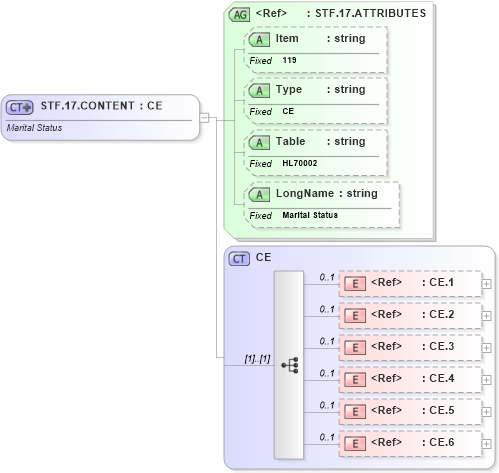Image resolution: width=499 pixels, height=473 pixels.
Task: Click the 0..1 cardinality of CE.1
Action: point(327,277)
